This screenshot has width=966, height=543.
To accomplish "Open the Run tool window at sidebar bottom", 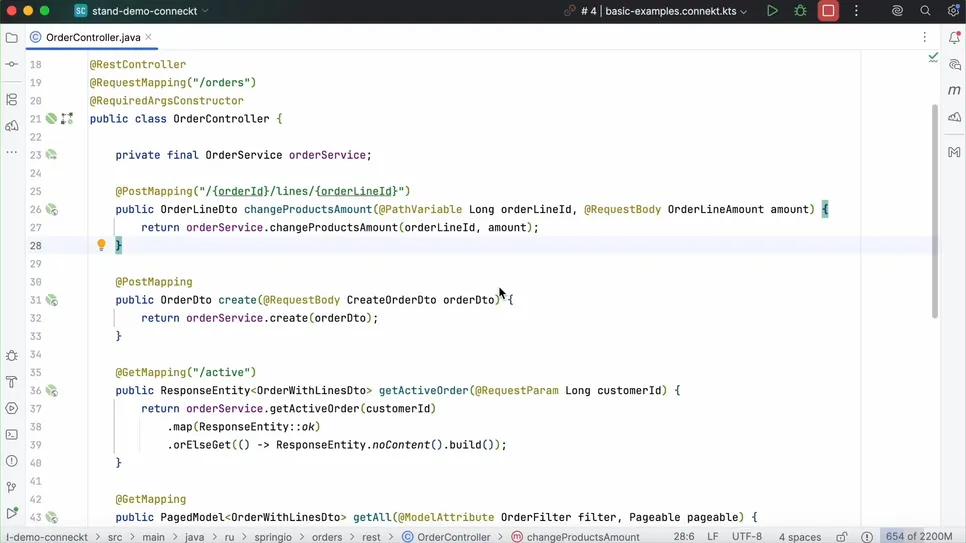I will (12, 513).
